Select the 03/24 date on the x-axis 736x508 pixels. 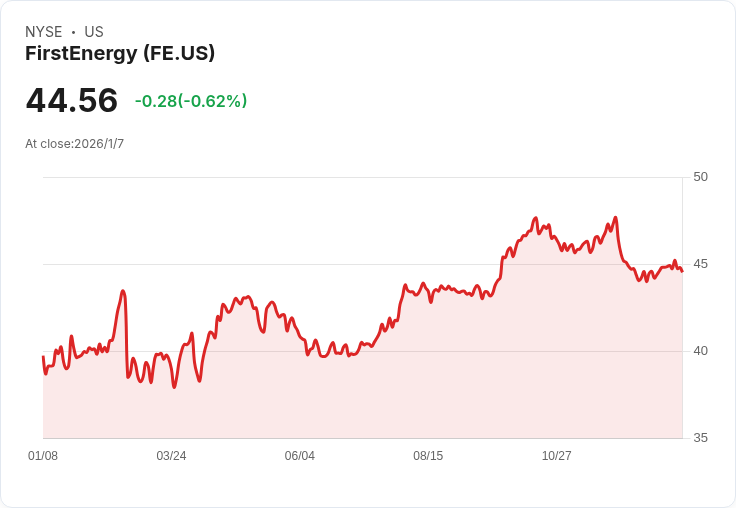[x=171, y=456]
